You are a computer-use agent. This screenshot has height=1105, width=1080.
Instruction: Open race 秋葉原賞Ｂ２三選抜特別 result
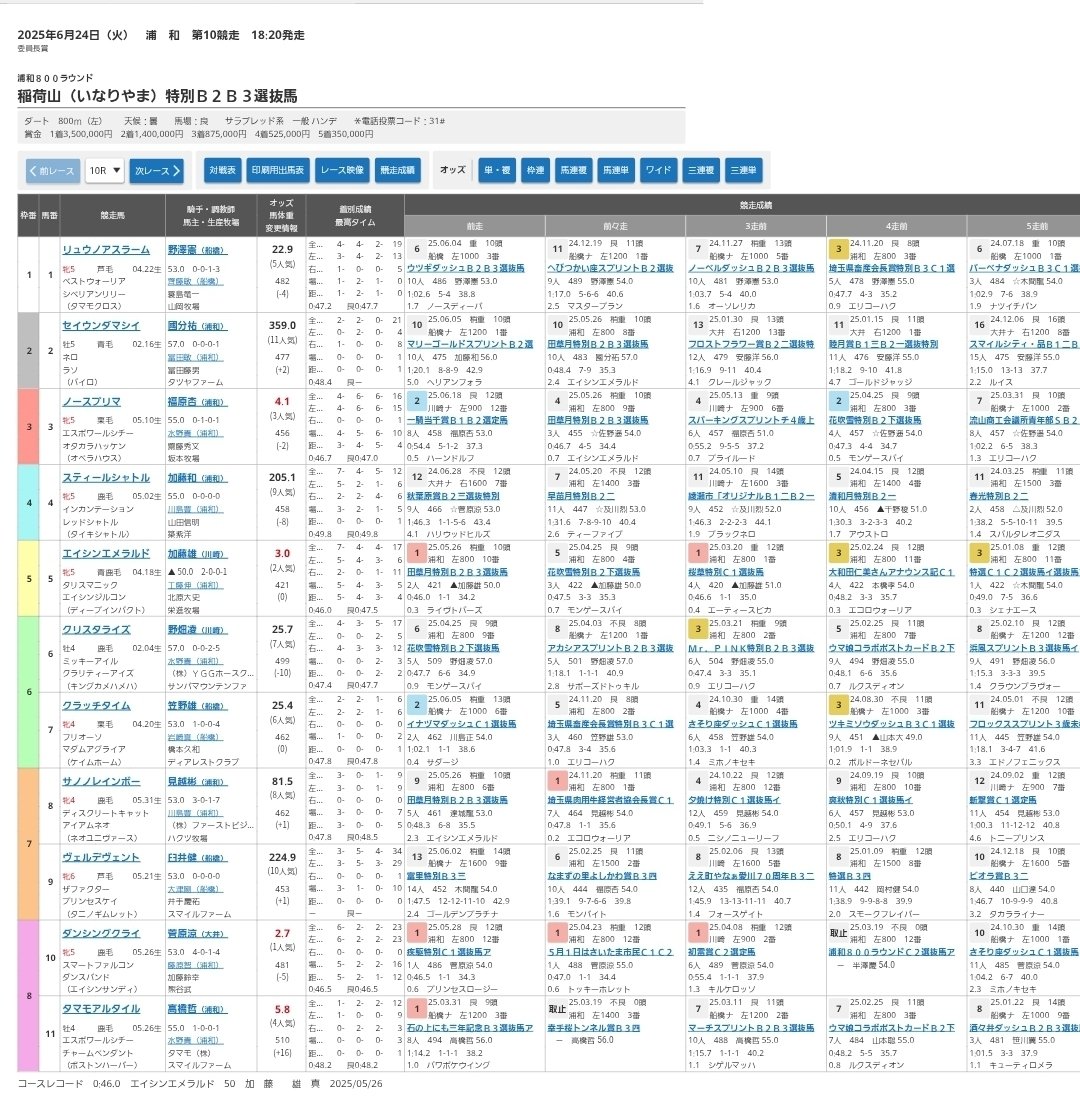click(453, 496)
